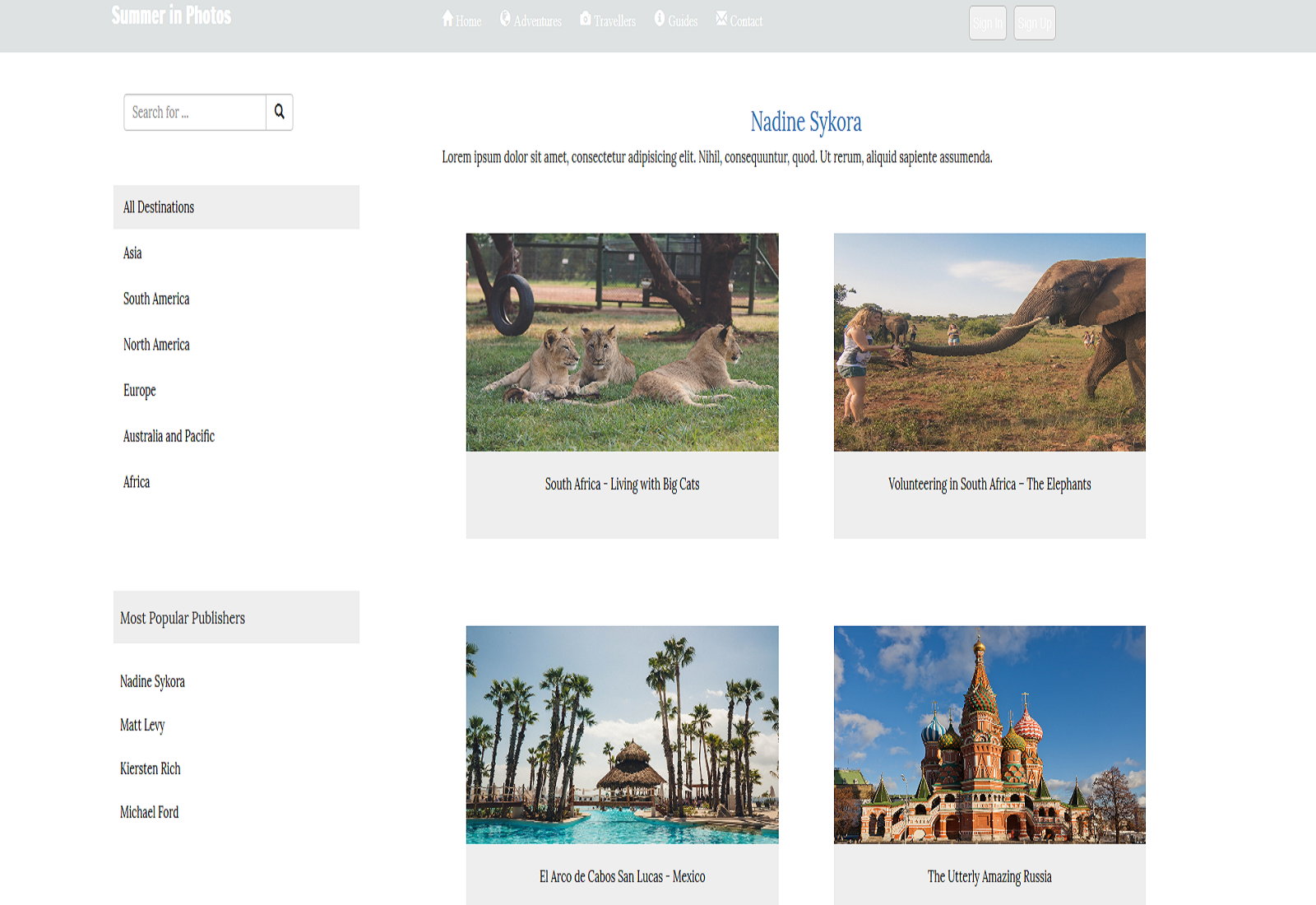1316x905 pixels.
Task: Click the Guides info icon
Action: [659, 19]
